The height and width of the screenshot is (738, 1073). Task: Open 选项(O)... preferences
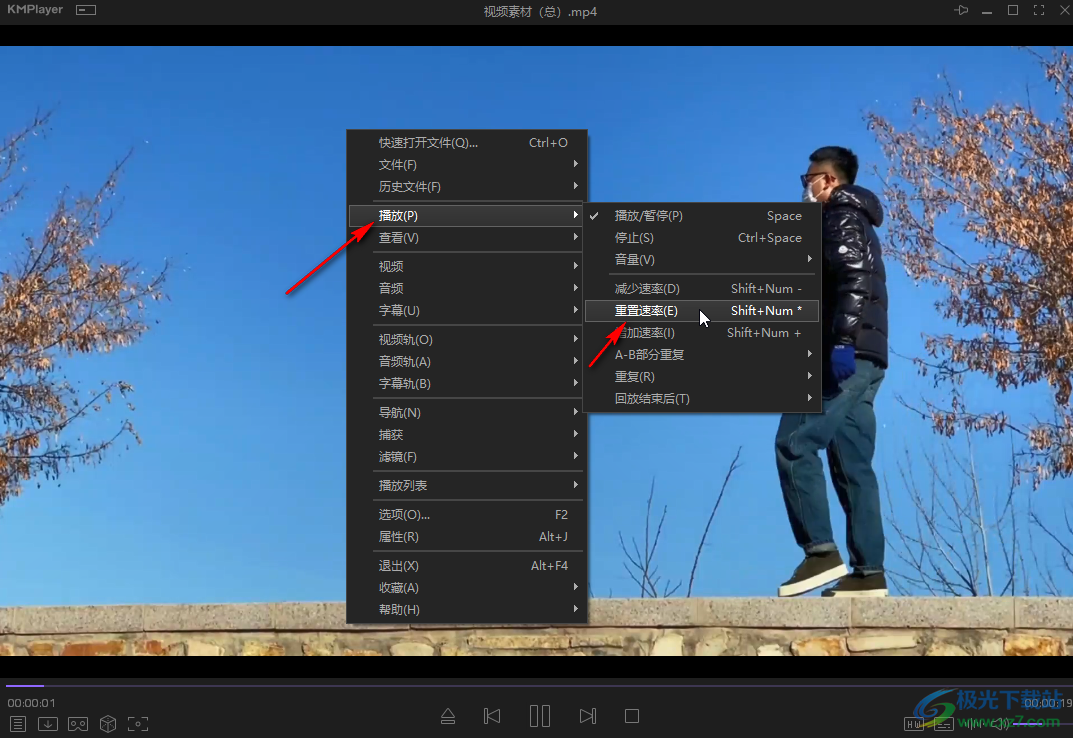(468, 515)
